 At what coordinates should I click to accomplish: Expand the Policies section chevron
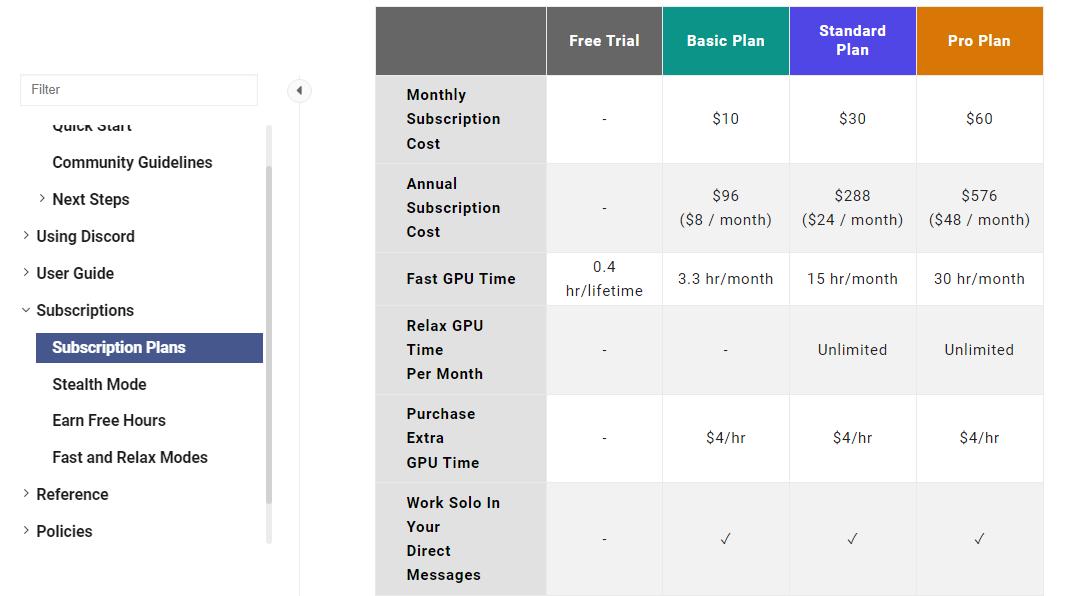tap(26, 531)
